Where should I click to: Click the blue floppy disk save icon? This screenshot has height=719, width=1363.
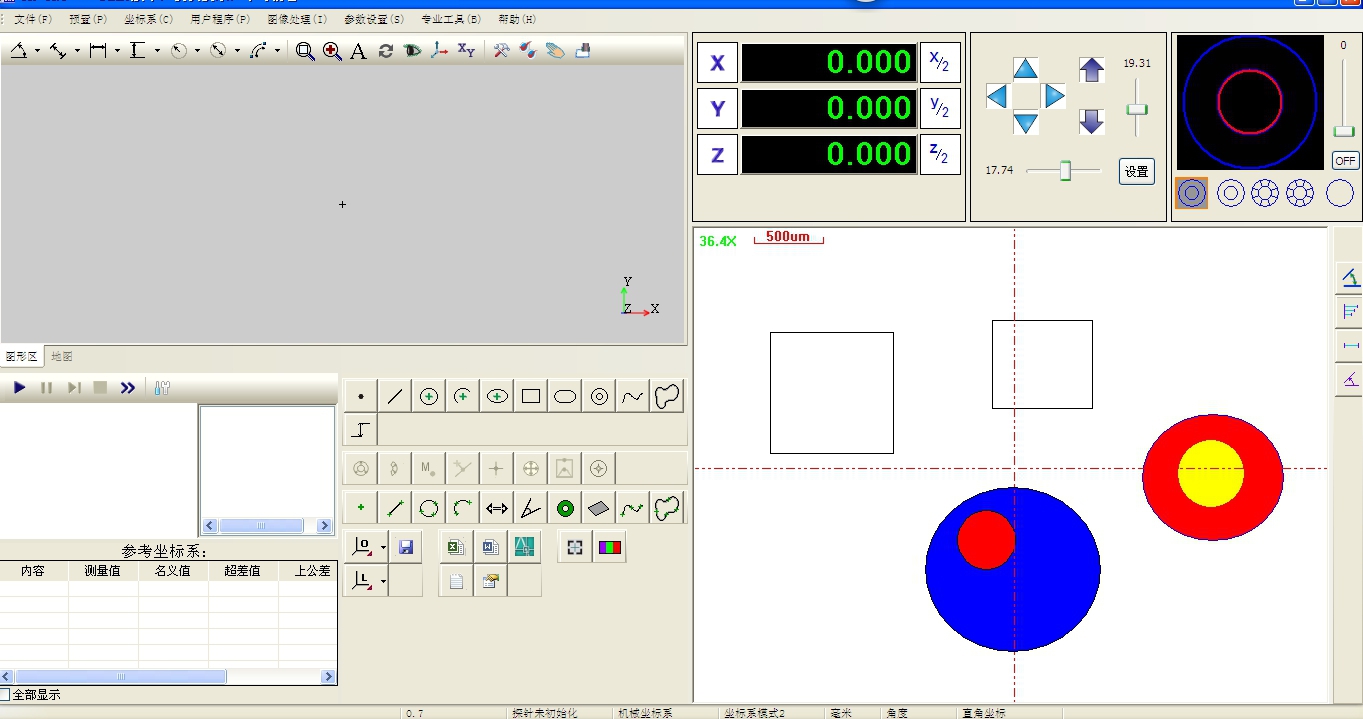point(406,547)
